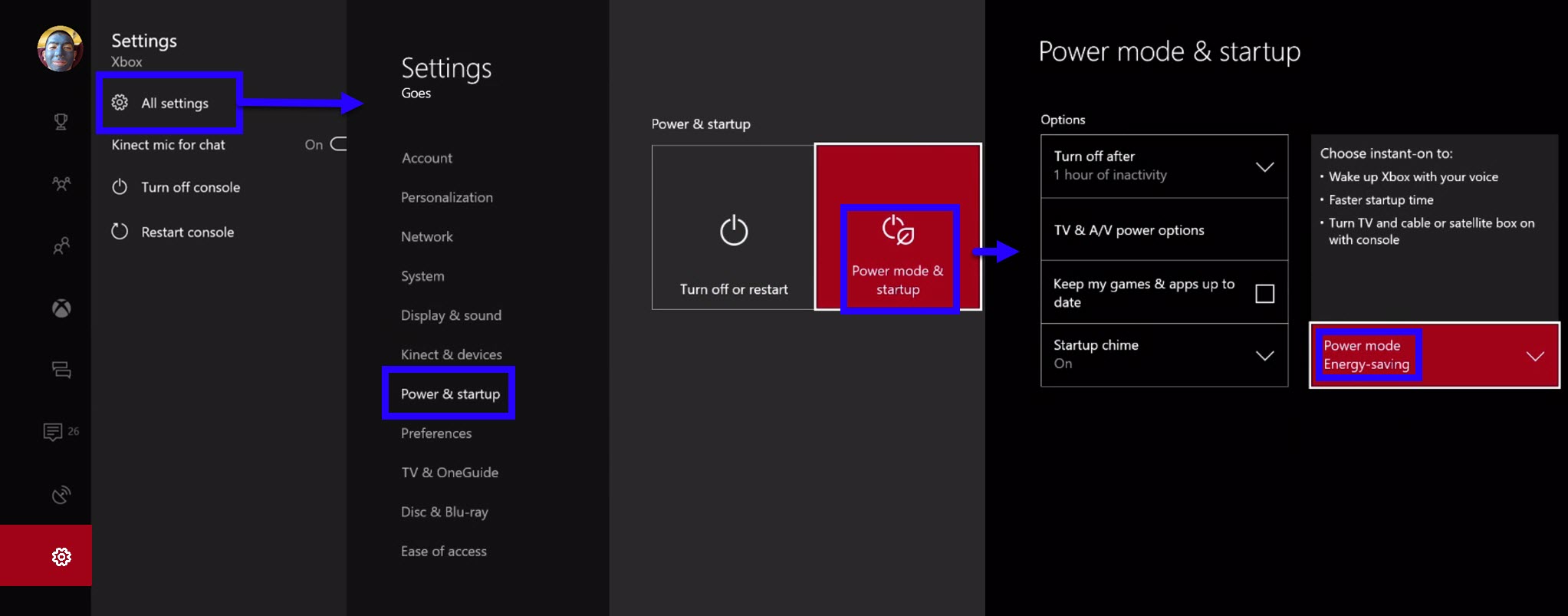Click the restart icon beside Restart console

tap(120, 232)
